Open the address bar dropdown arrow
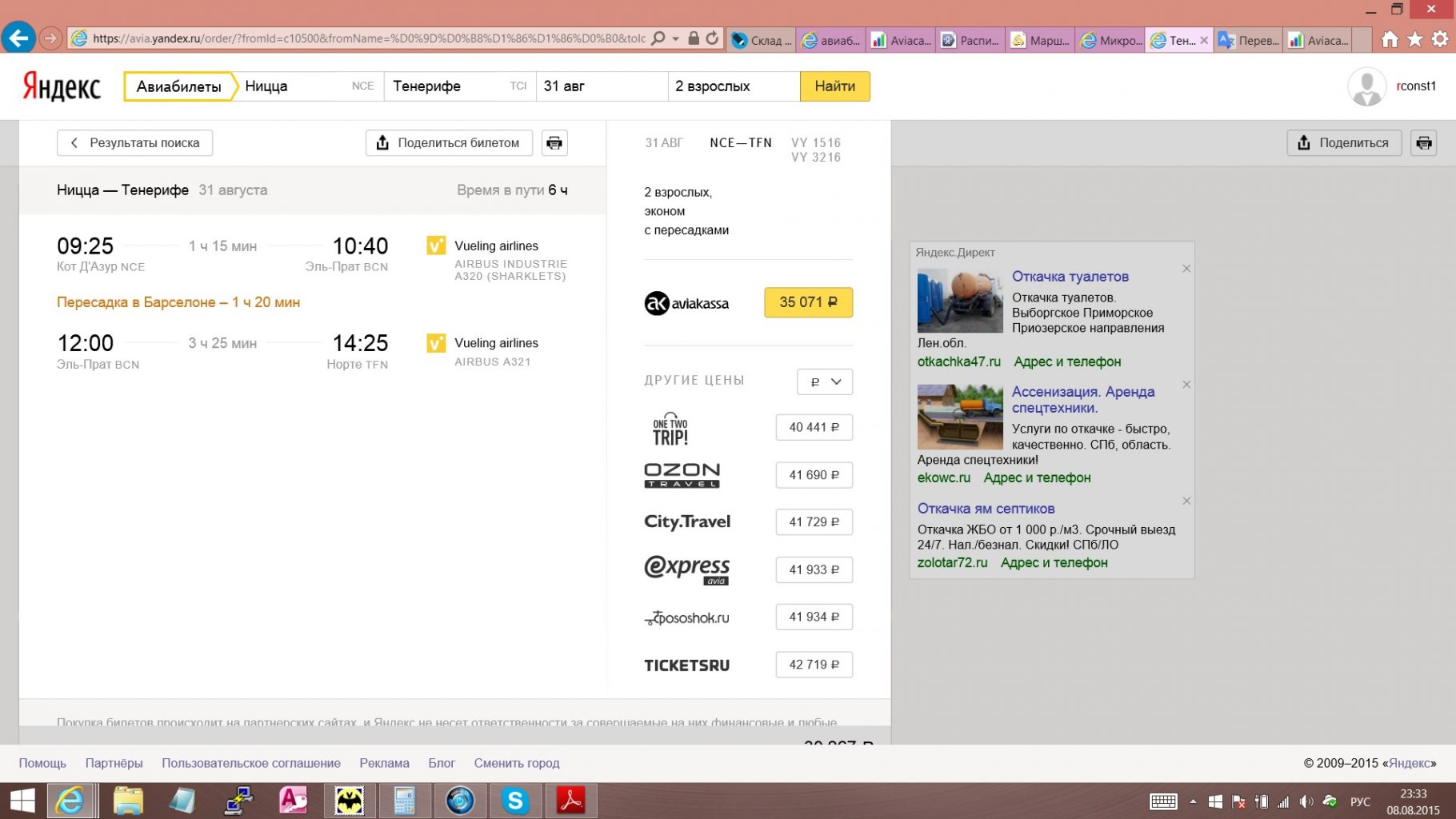1456x819 pixels. click(x=676, y=38)
